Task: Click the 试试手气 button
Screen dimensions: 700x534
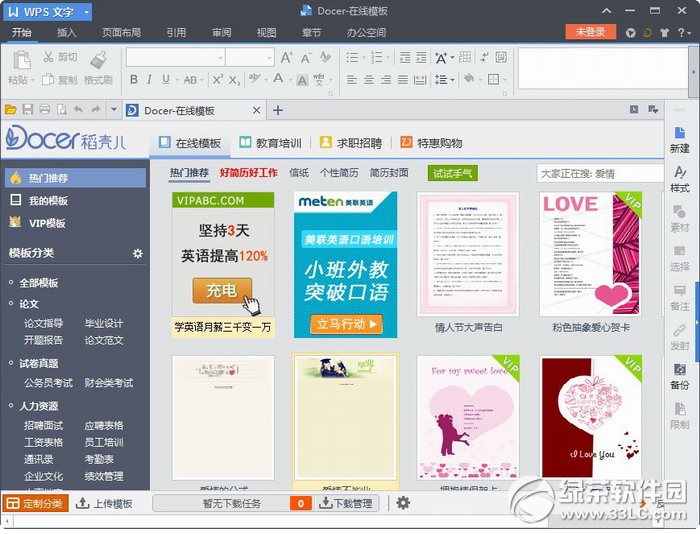Action: (452, 173)
